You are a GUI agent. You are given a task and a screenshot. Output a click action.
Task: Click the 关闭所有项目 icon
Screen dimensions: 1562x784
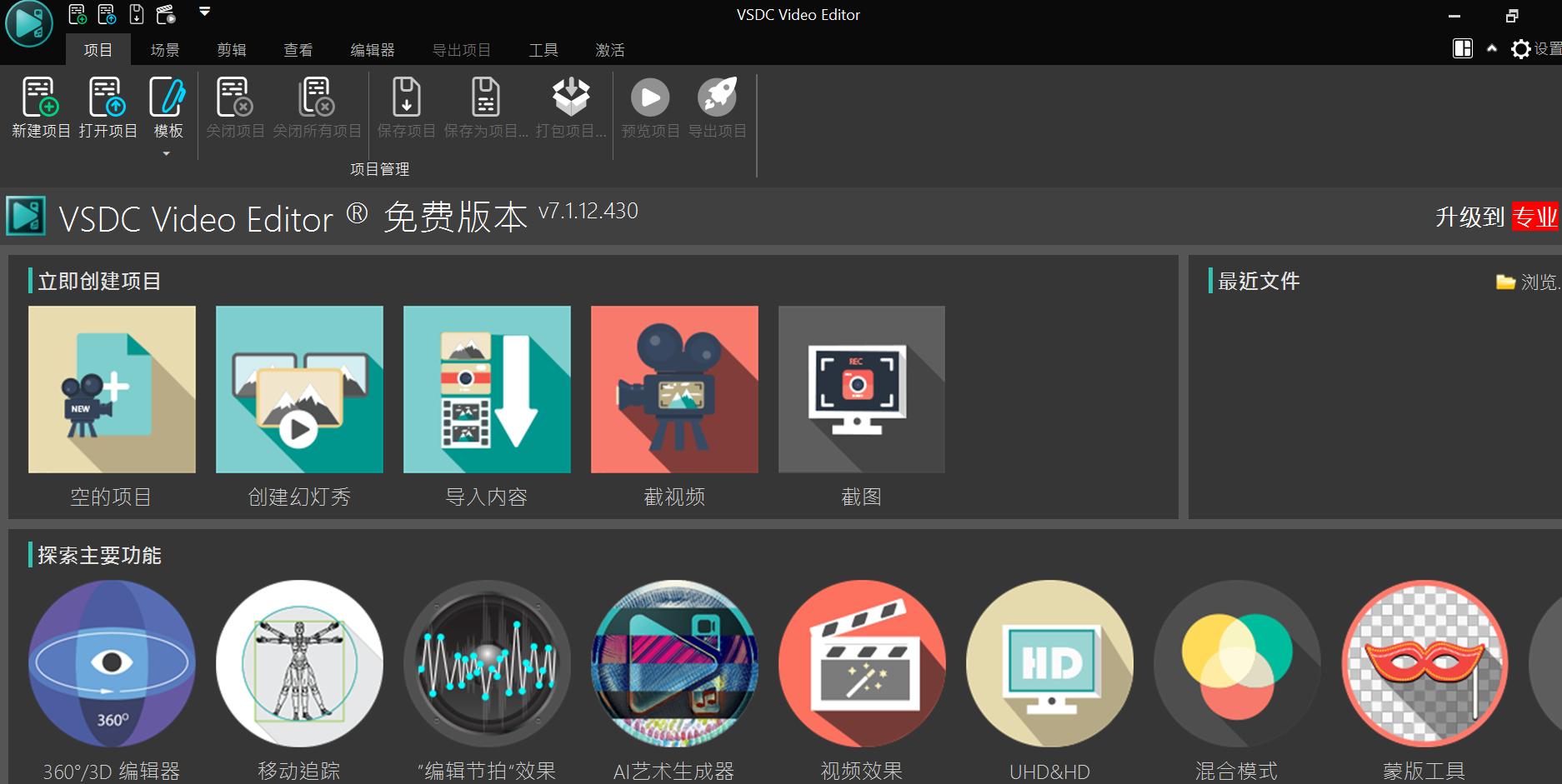pos(317,97)
